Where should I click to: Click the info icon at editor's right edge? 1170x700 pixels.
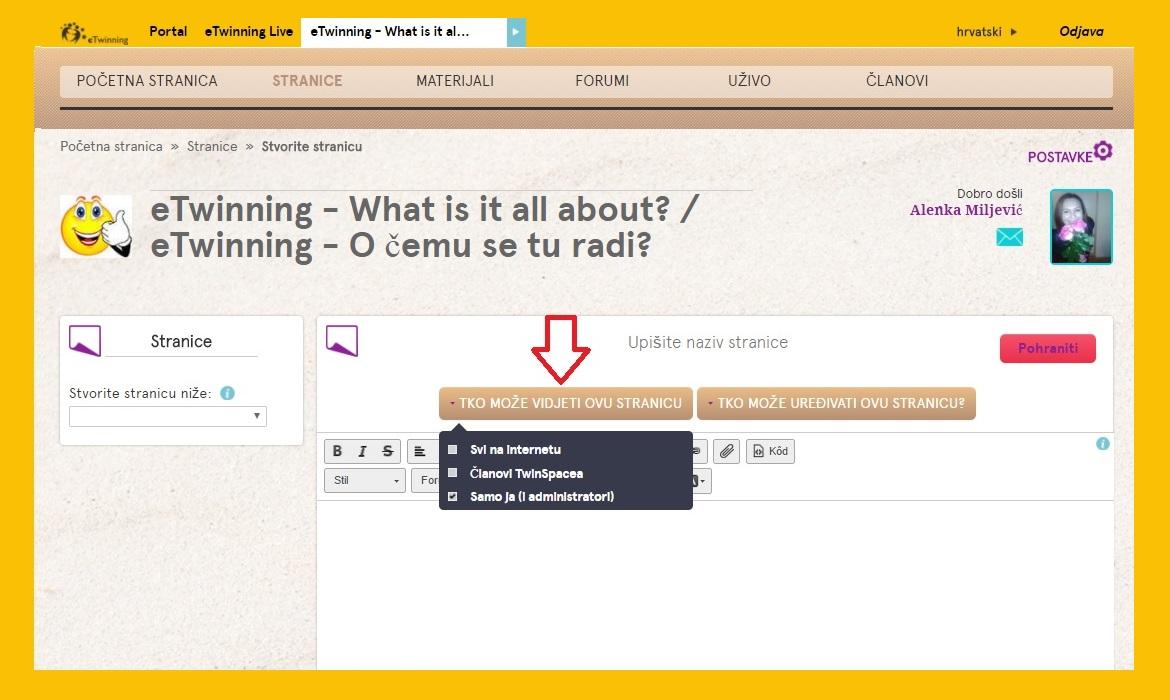pyautogui.click(x=1102, y=443)
